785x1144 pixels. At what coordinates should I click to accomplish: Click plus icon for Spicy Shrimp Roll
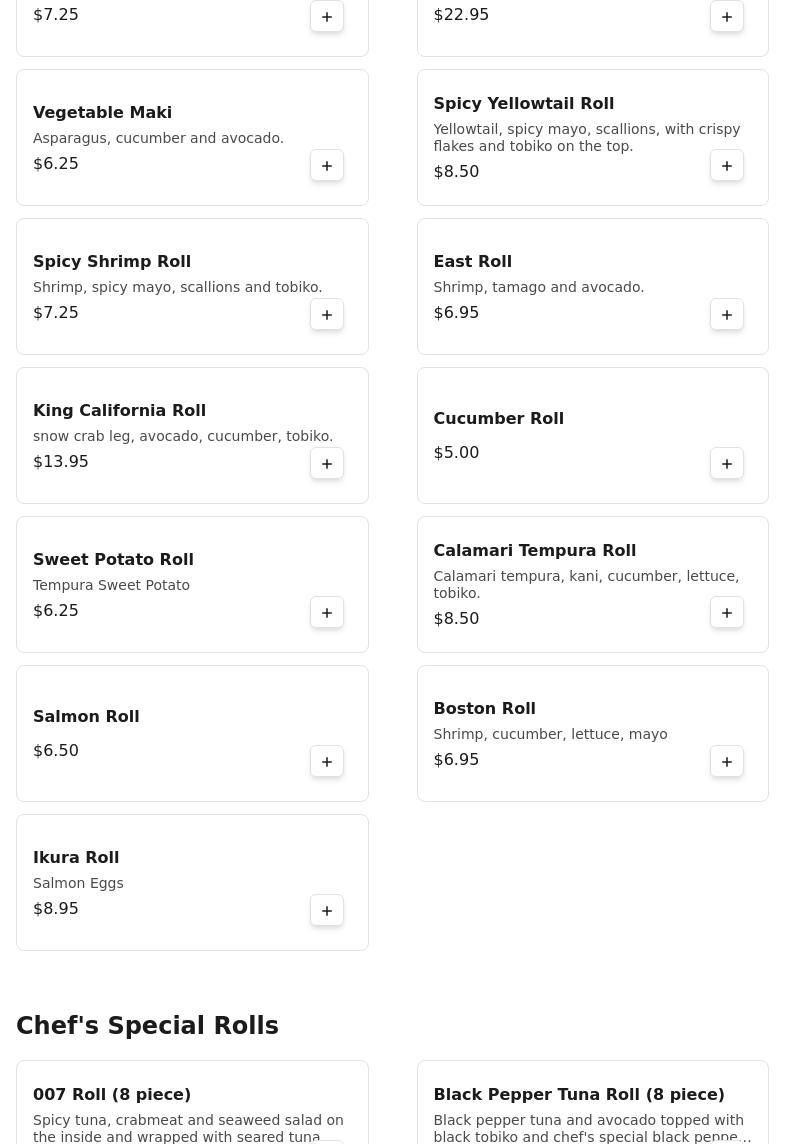pyautogui.click(x=327, y=314)
